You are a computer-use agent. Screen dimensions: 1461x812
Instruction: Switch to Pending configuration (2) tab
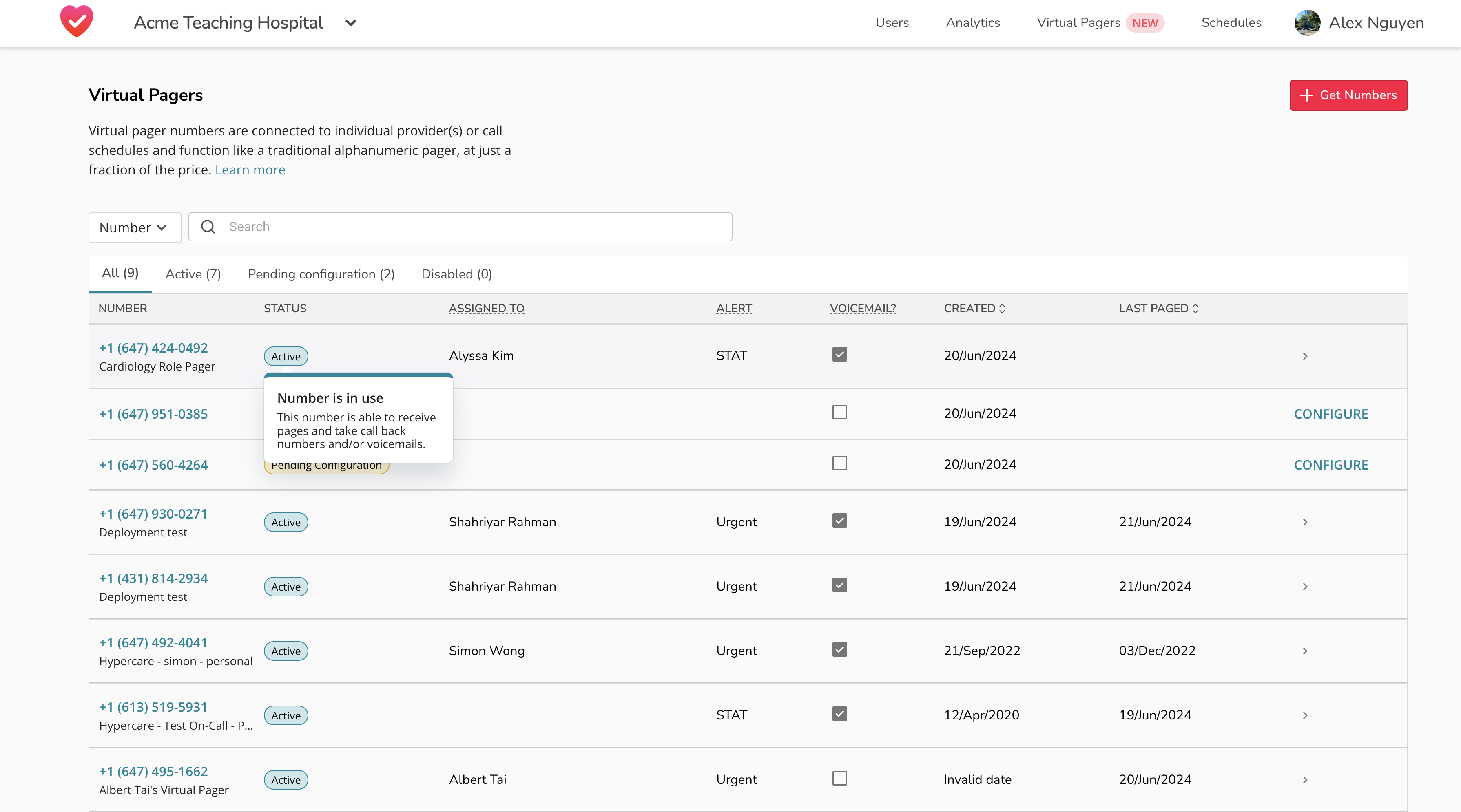[x=321, y=274]
